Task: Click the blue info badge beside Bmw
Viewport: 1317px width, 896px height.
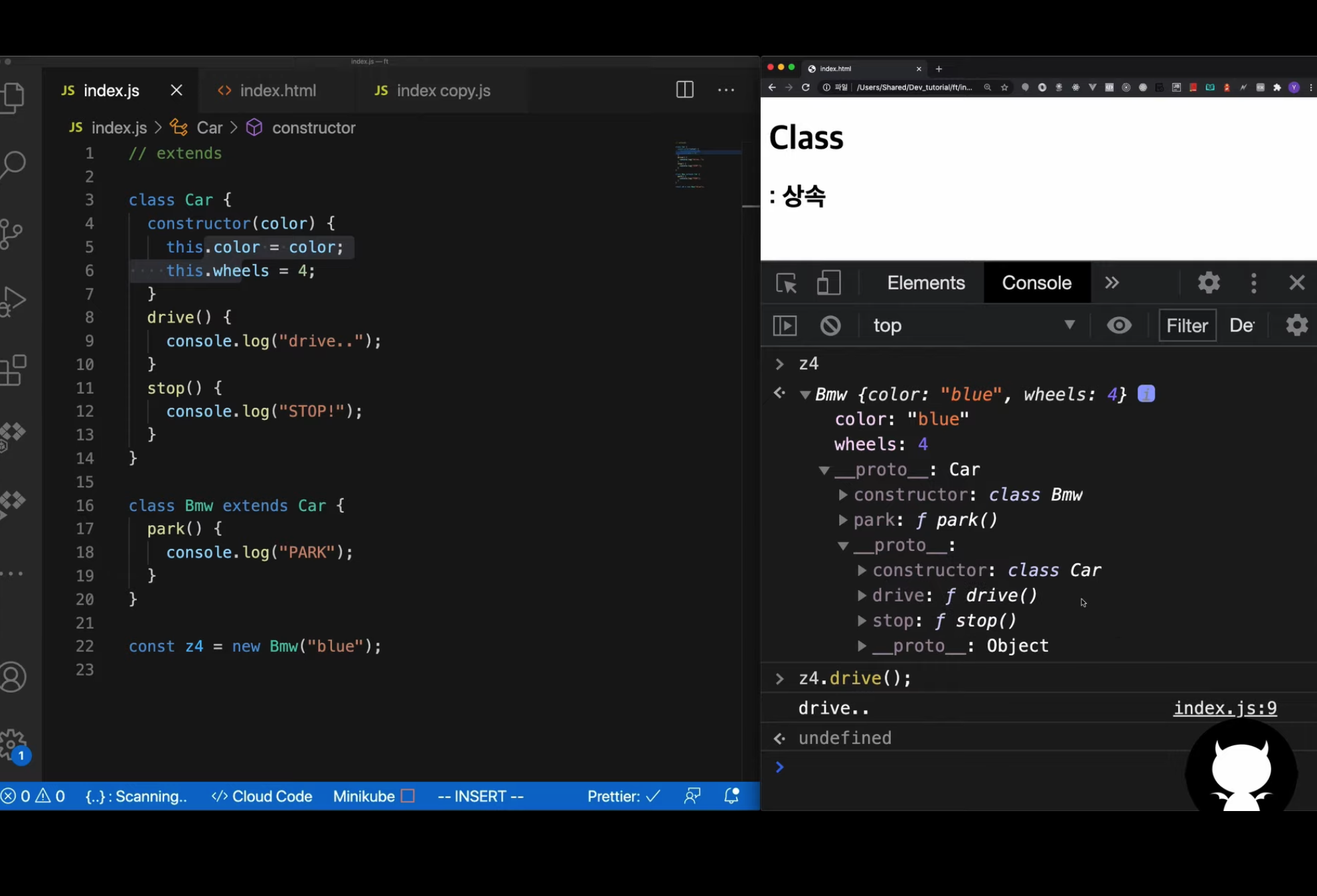Action: (1146, 394)
